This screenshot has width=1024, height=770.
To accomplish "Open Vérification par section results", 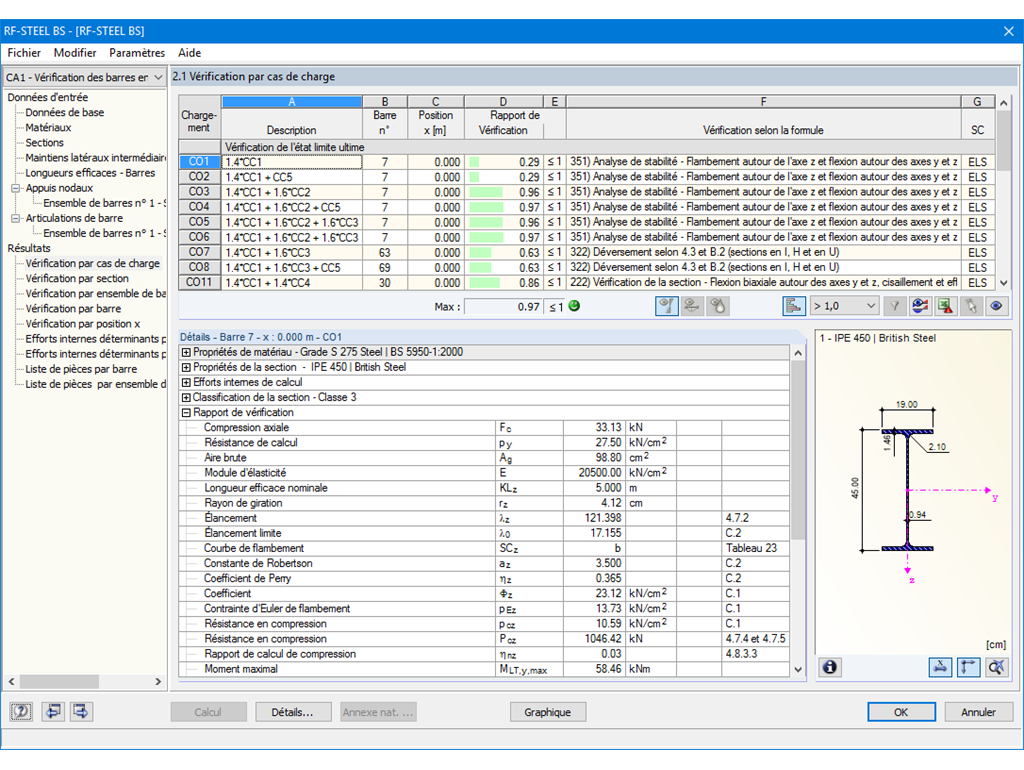I will point(77,278).
